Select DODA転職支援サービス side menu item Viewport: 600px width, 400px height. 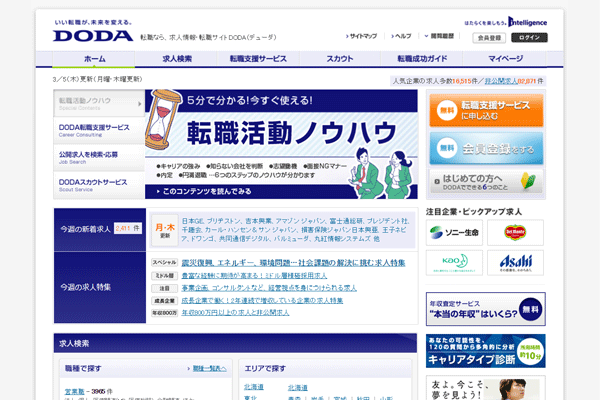point(99,130)
